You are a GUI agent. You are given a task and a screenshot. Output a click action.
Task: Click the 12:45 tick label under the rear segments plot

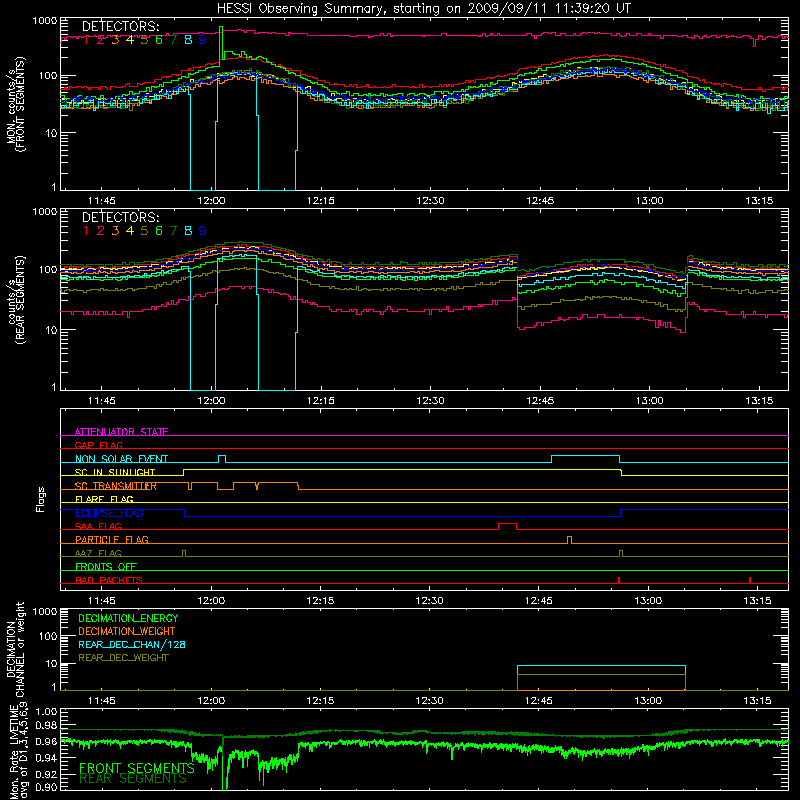pos(540,401)
